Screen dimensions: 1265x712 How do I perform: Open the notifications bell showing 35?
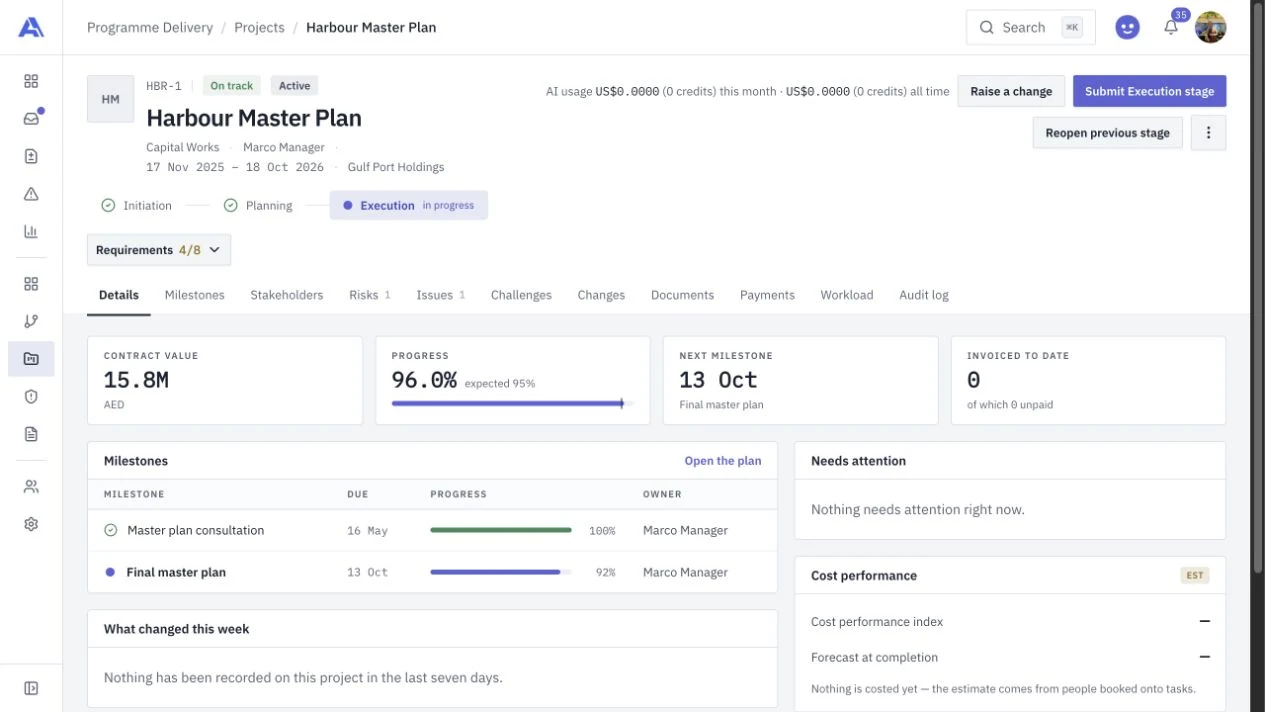1171,27
